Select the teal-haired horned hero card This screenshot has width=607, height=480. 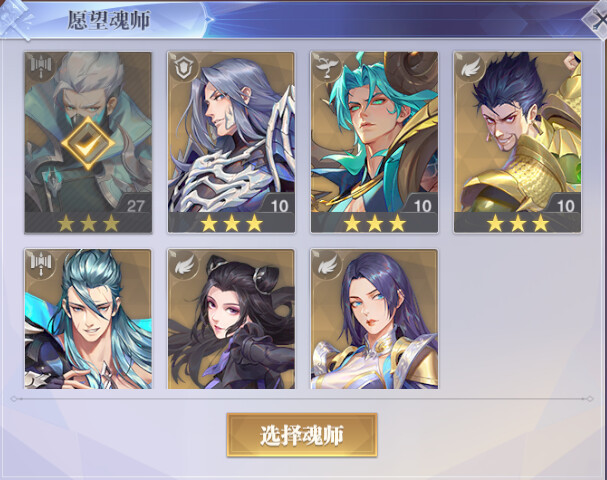[374, 142]
